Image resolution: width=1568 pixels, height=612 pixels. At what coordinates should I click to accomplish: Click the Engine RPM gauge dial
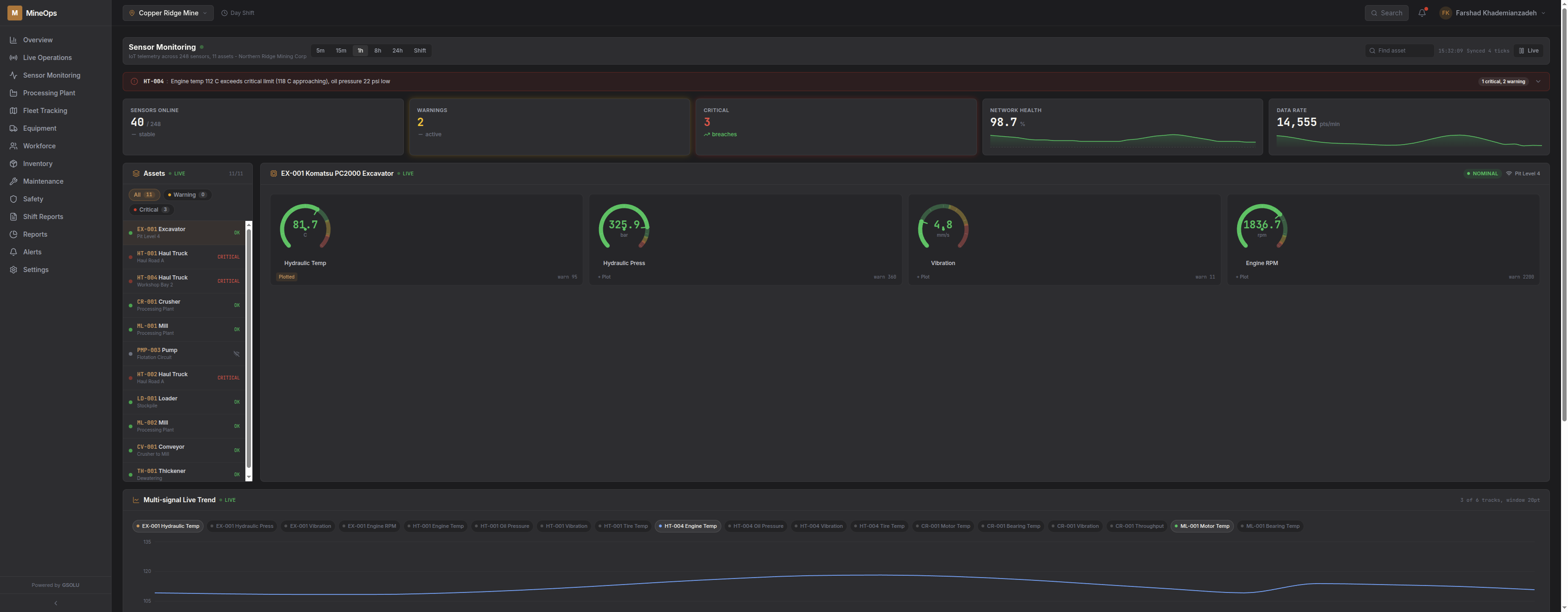point(1262,227)
